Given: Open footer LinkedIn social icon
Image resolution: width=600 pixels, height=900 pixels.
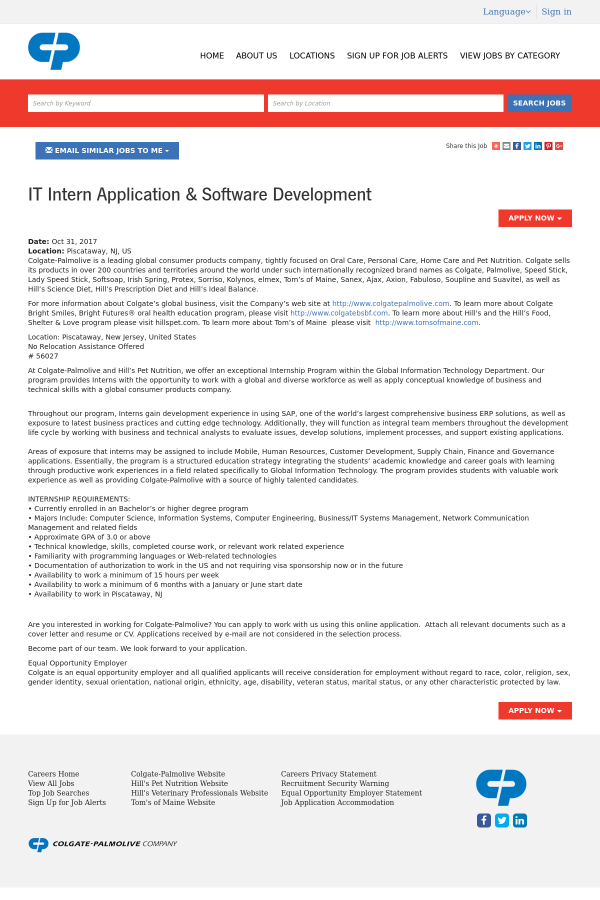Looking at the screenshot, I should point(520,820).
